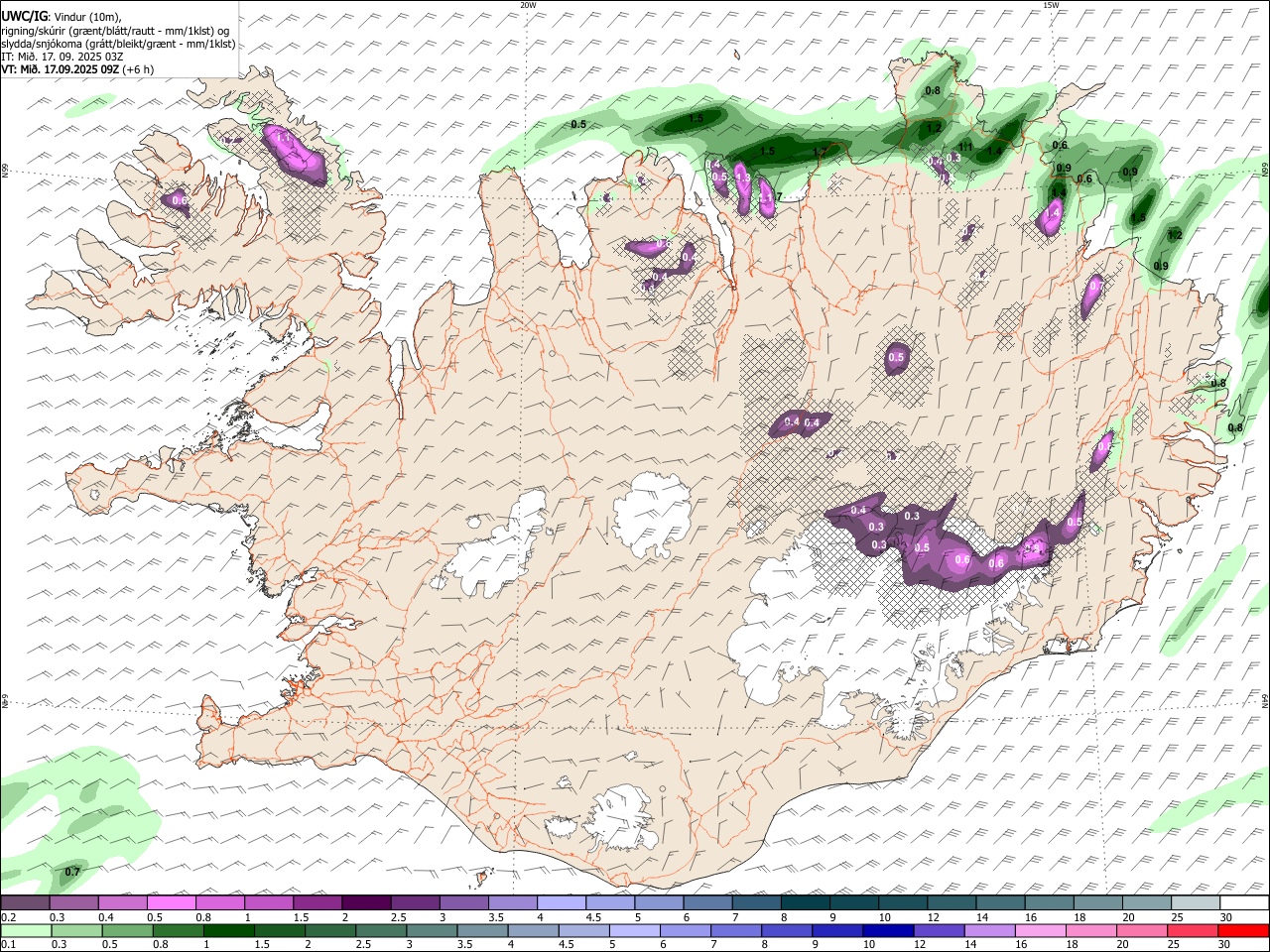Click the '30' label under the lower scale
Screen dimensions: 1270x952
pos(1225,945)
